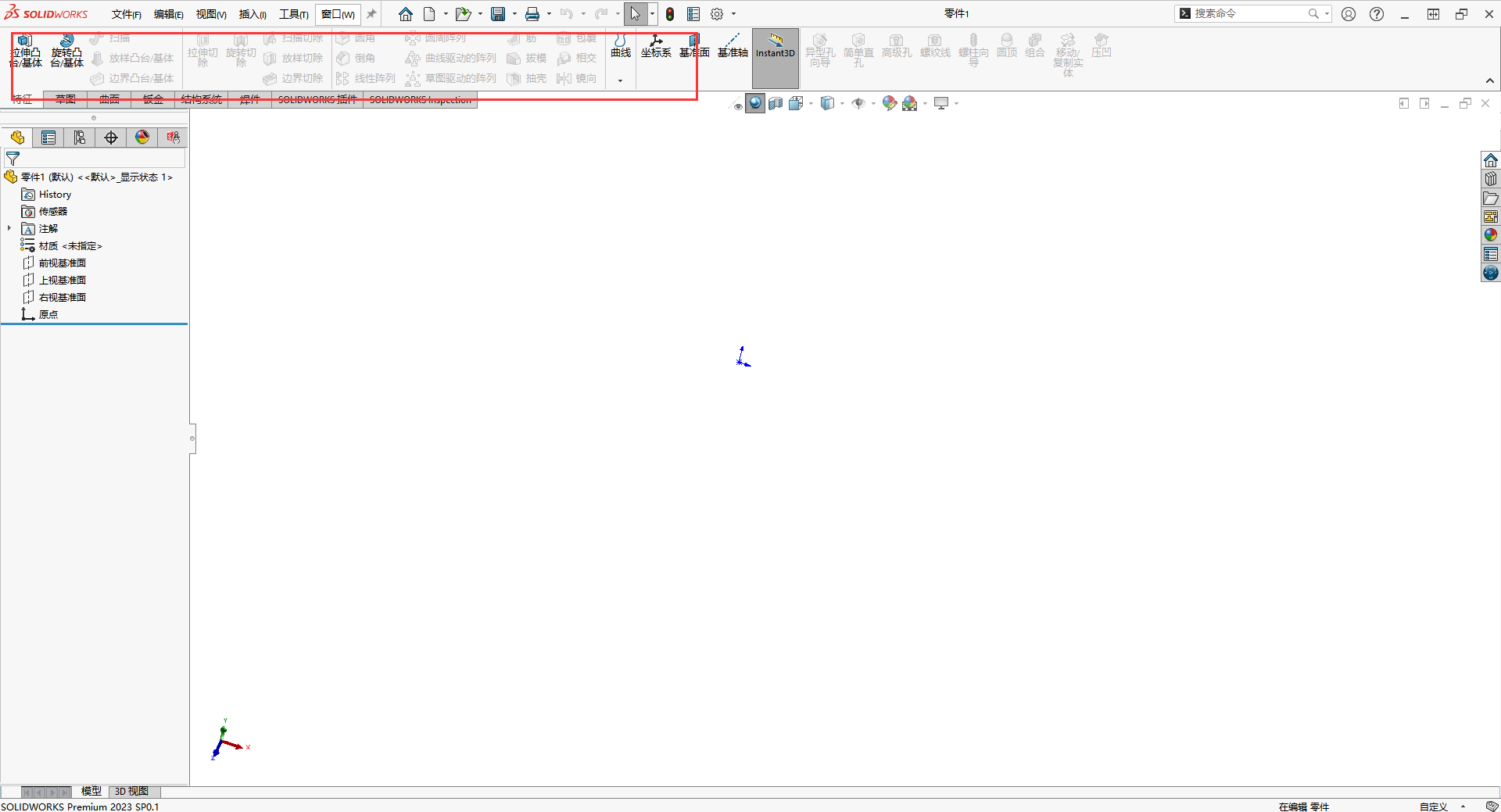Open File Properties list icon in title bar
The width and height of the screenshot is (1501, 812).
tap(693, 14)
